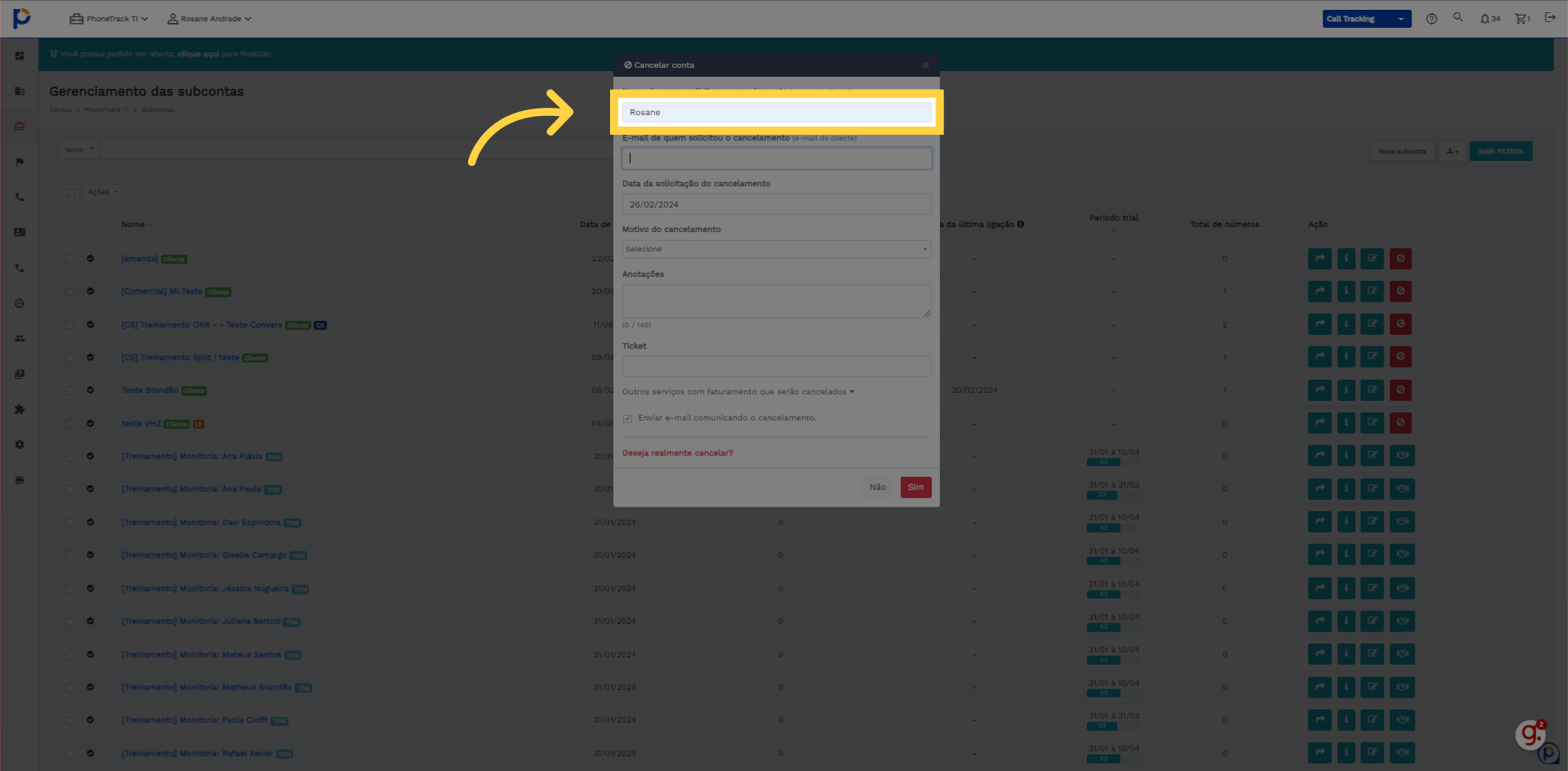
Task: Sort the table by the Nome column
Action: tap(136, 225)
